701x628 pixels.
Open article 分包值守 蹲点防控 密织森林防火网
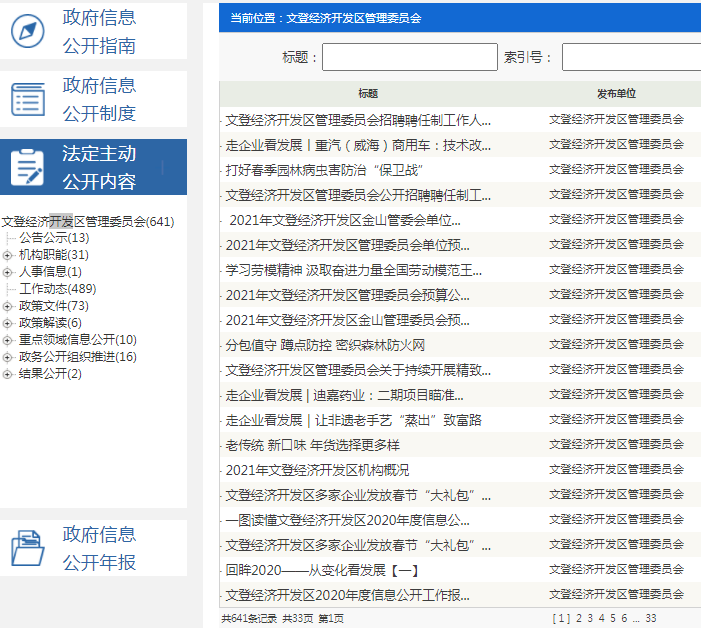(325, 345)
